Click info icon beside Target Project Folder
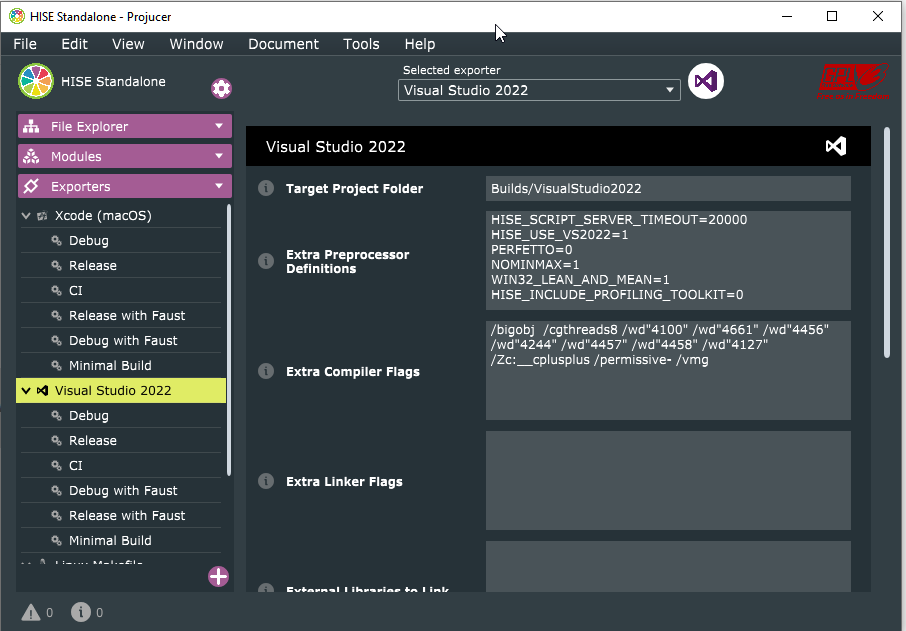Image resolution: width=906 pixels, height=631 pixels. click(x=266, y=188)
